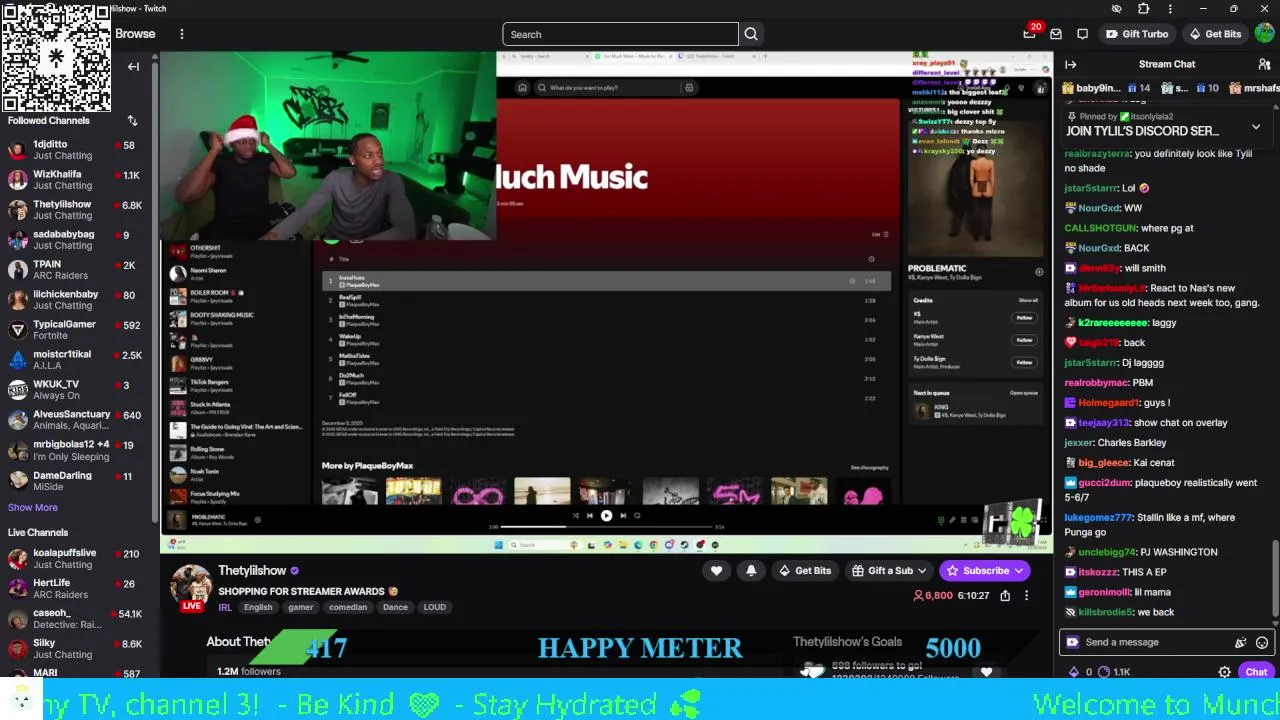The width and height of the screenshot is (1280, 720).
Task: Select the LOUD tag
Action: [434, 607]
